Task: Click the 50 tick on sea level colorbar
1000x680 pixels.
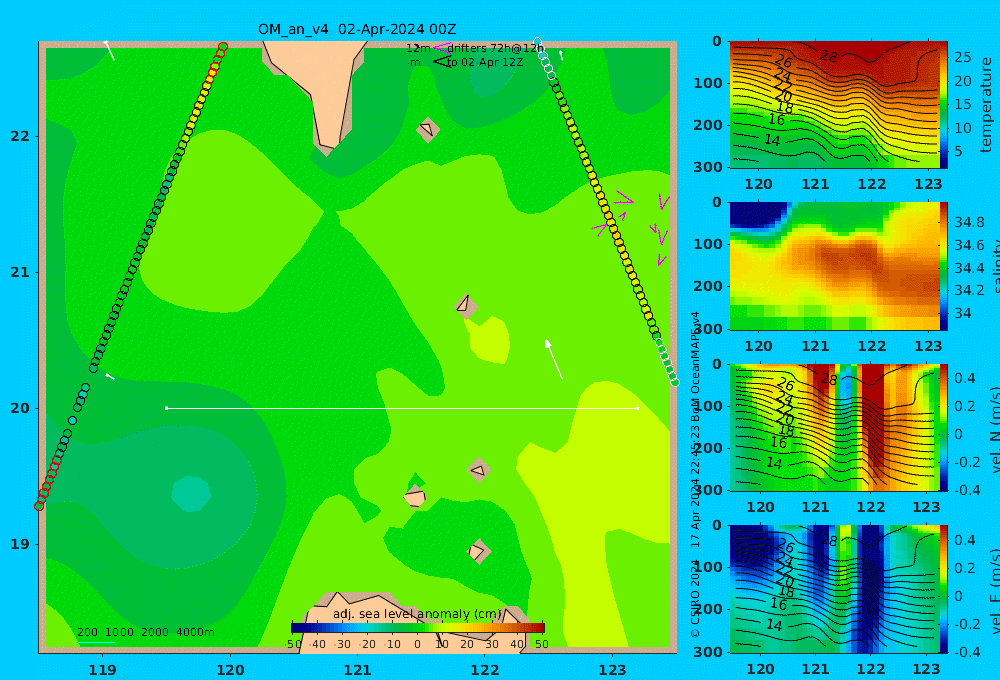Action: [541, 644]
